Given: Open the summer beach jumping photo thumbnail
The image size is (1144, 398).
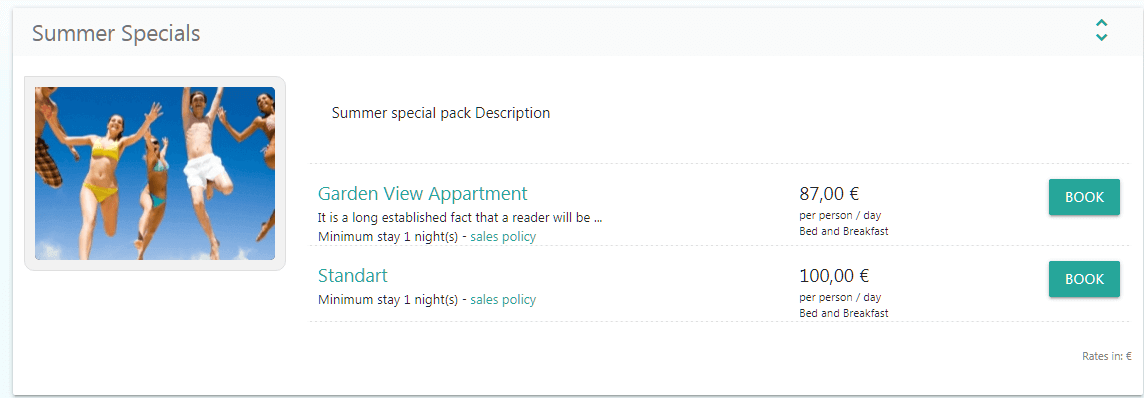Looking at the screenshot, I should [x=155, y=173].
